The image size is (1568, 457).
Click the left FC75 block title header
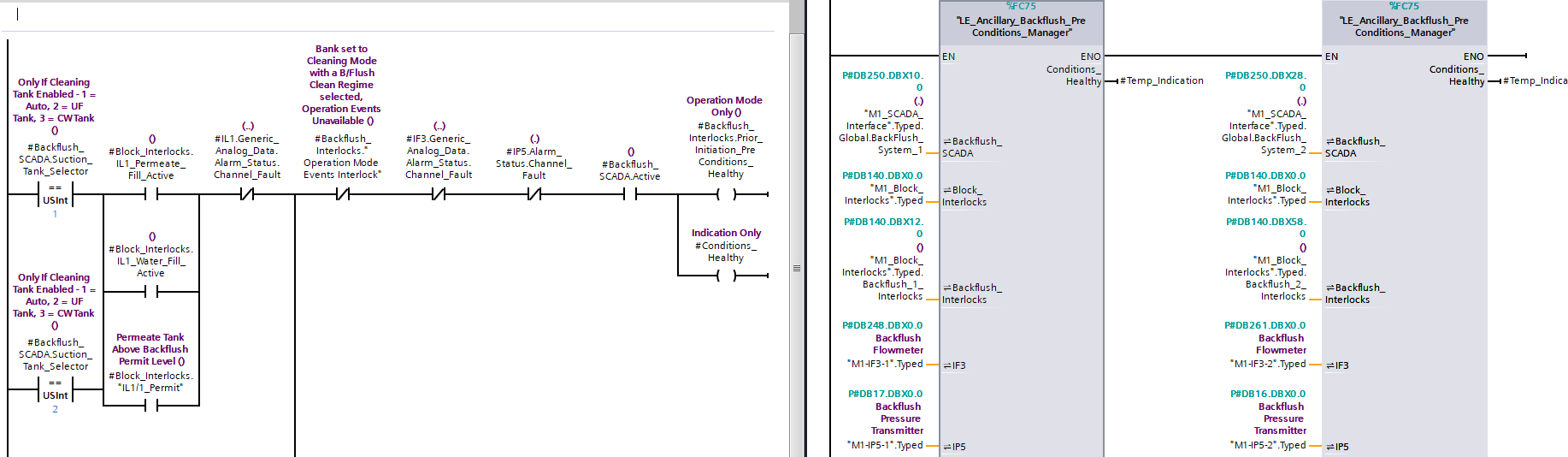[1021, 26]
